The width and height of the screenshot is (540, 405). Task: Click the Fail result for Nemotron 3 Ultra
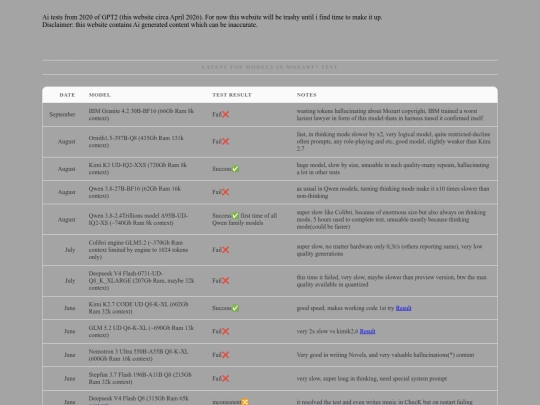[x=221, y=355]
